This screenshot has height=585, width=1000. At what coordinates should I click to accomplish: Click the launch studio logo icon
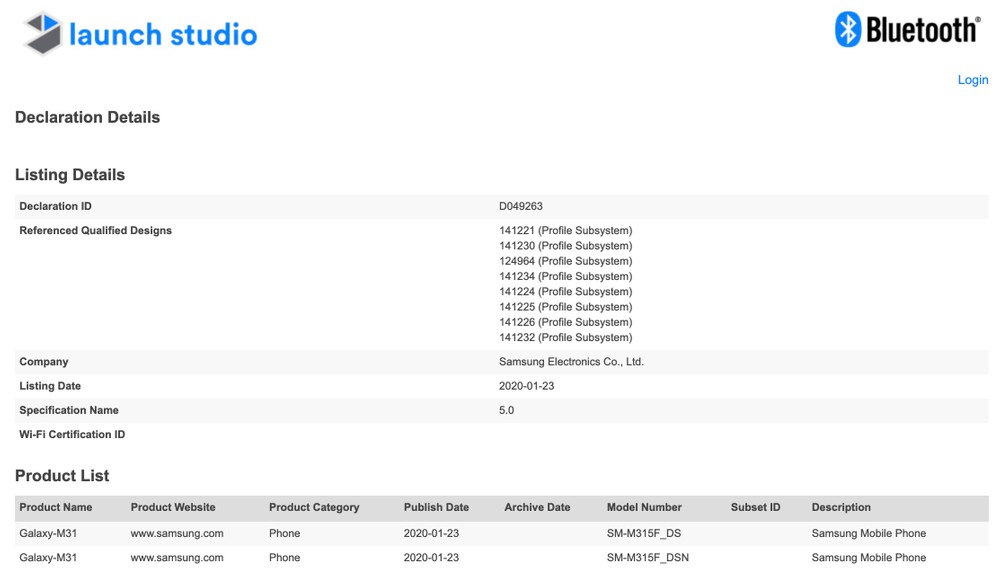43,33
